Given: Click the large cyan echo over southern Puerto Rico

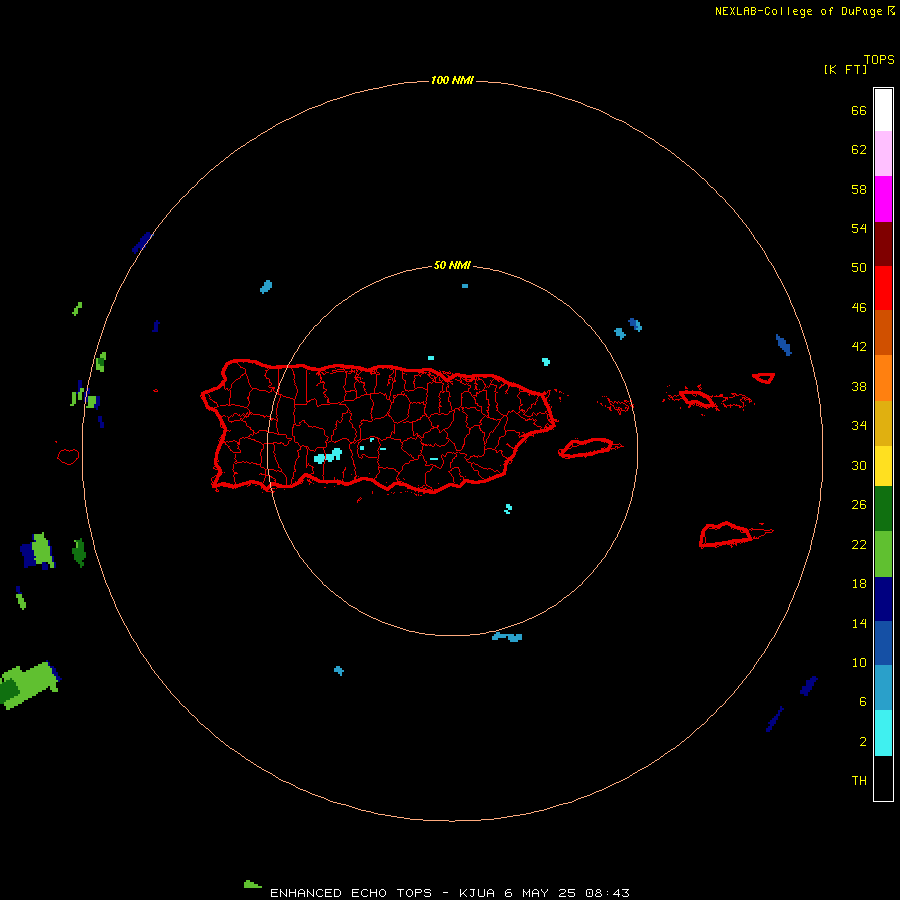Looking at the screenshot, I should (x=328, y=456).
